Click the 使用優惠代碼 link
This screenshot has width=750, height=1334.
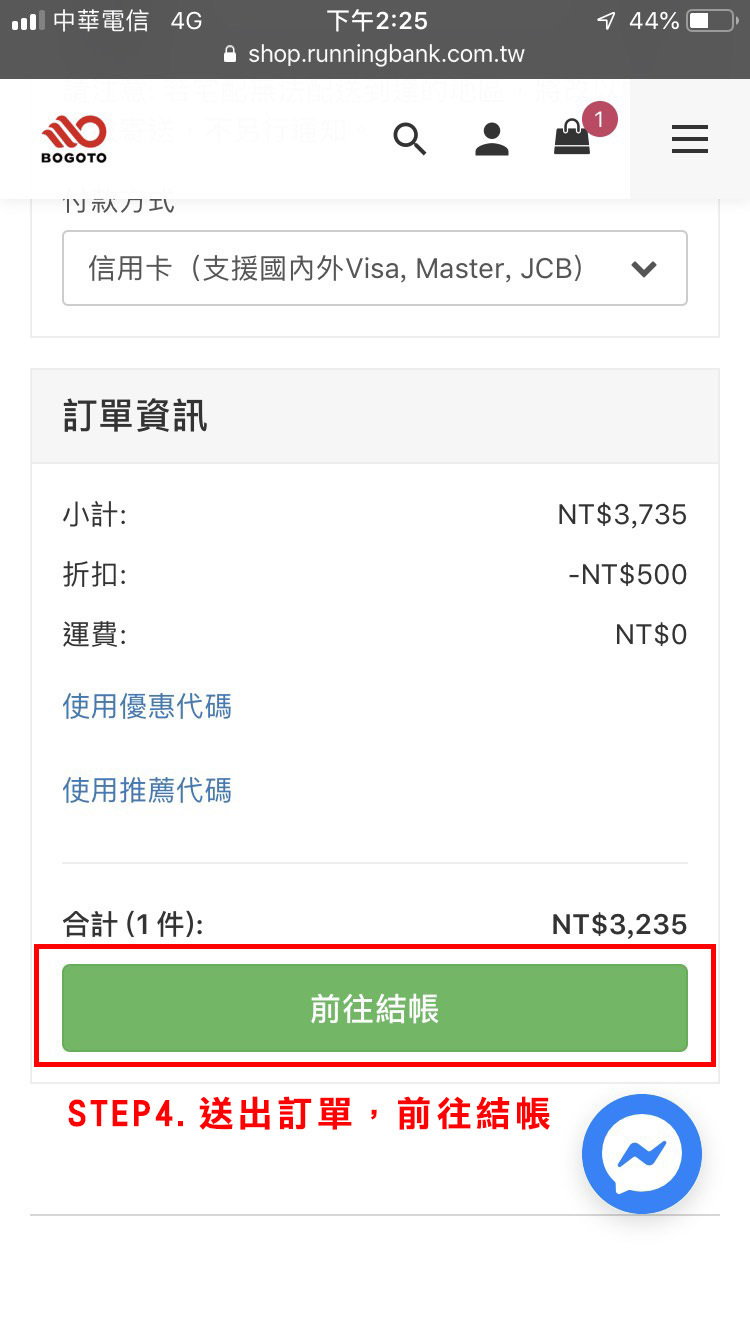[147, 707]
